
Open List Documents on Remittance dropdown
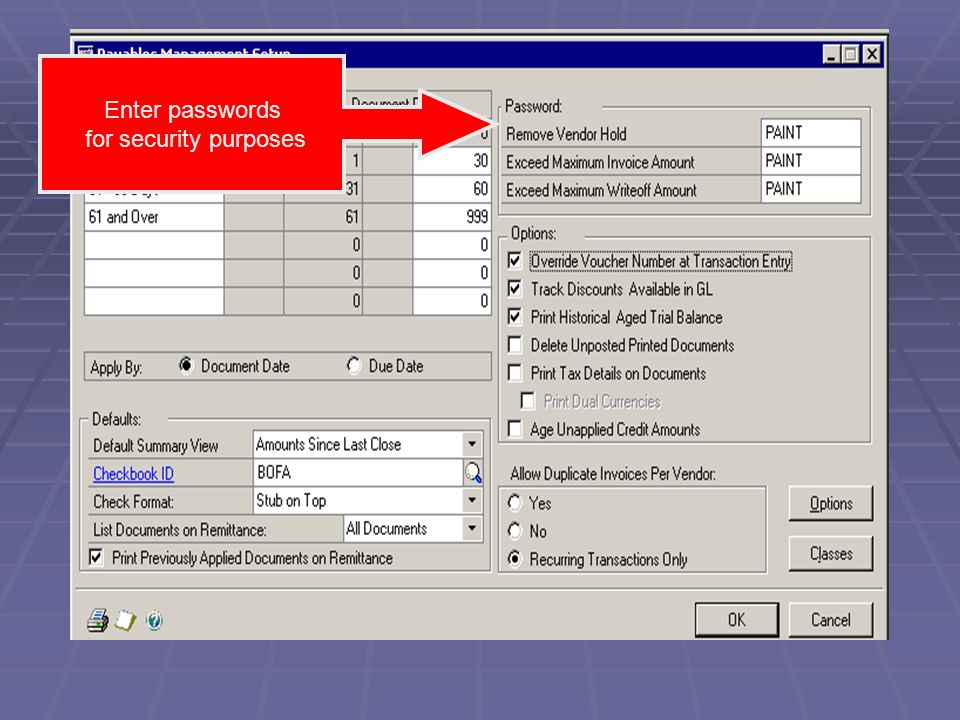pos(472,528)
